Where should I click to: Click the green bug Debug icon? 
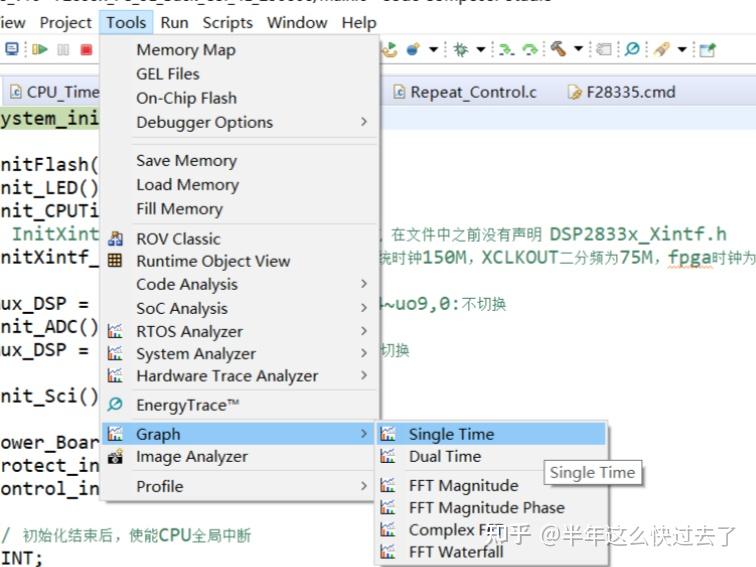click(461, 49)
